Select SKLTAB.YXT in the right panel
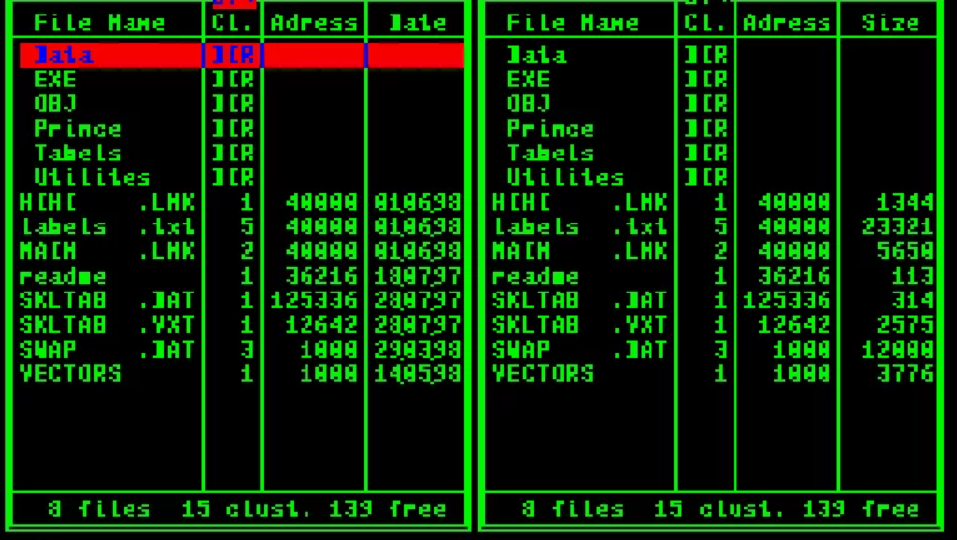 580,325
